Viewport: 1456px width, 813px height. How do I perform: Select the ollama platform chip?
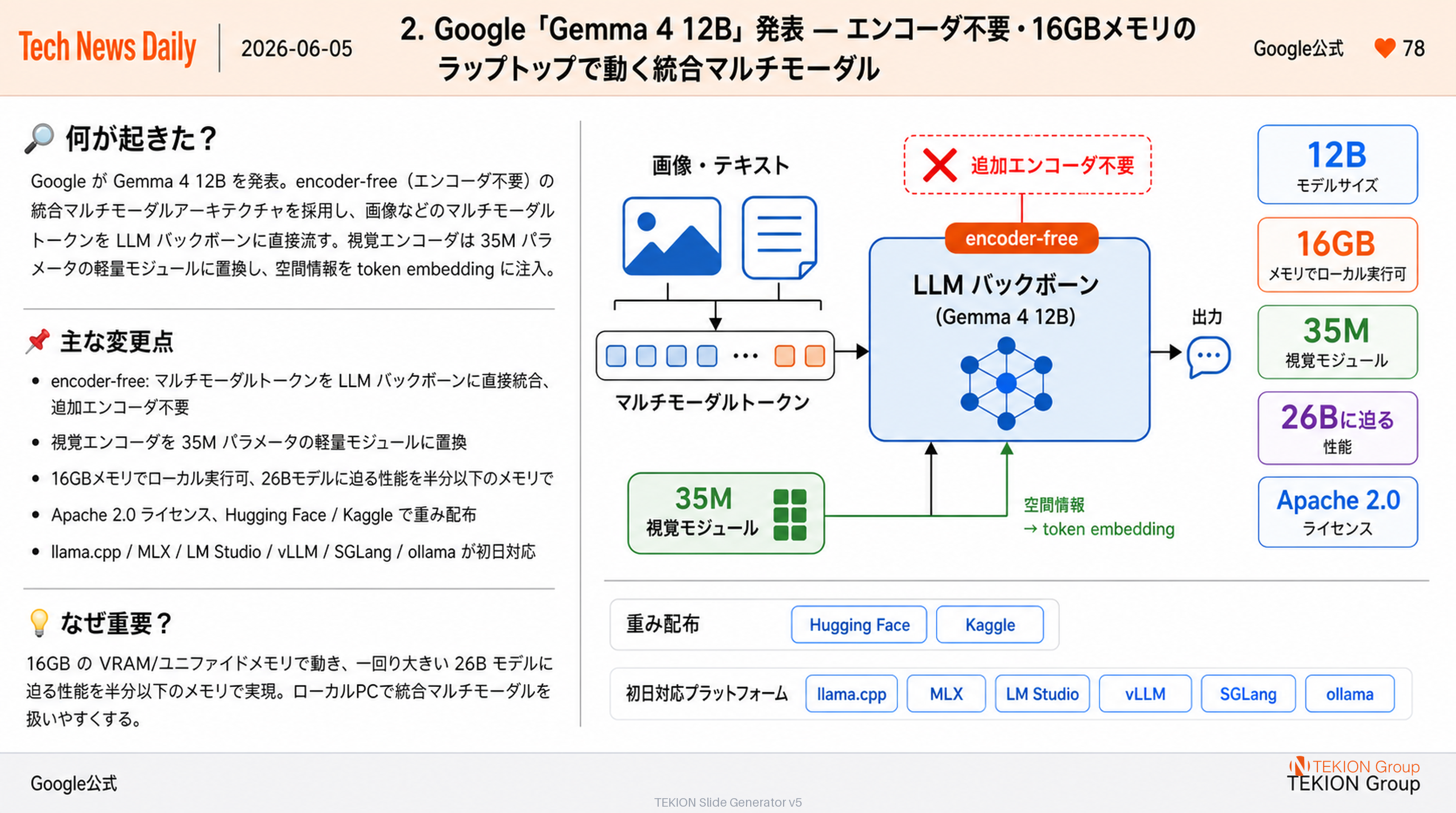(1350, 694)
